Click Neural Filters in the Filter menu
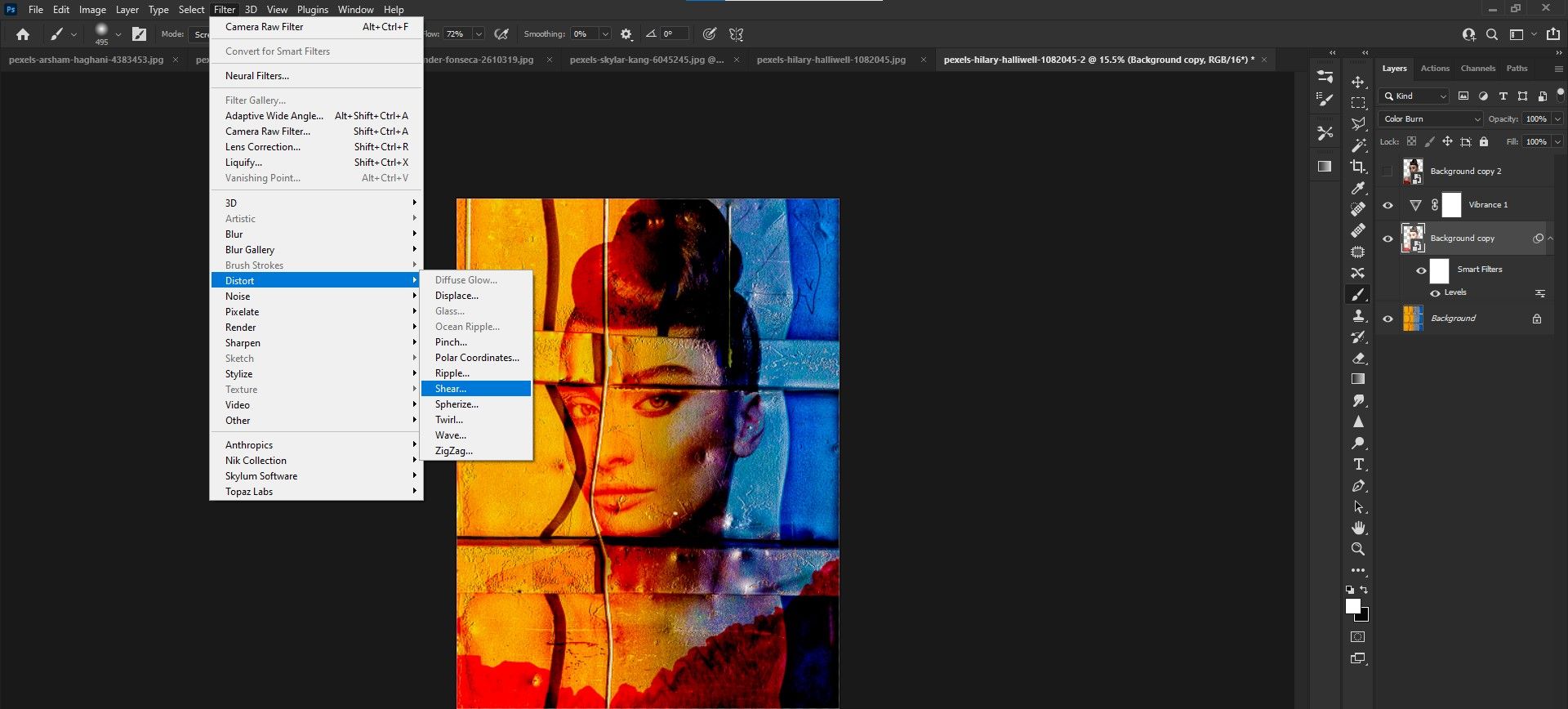This screenshot has width=1568, height=709. 257,76
